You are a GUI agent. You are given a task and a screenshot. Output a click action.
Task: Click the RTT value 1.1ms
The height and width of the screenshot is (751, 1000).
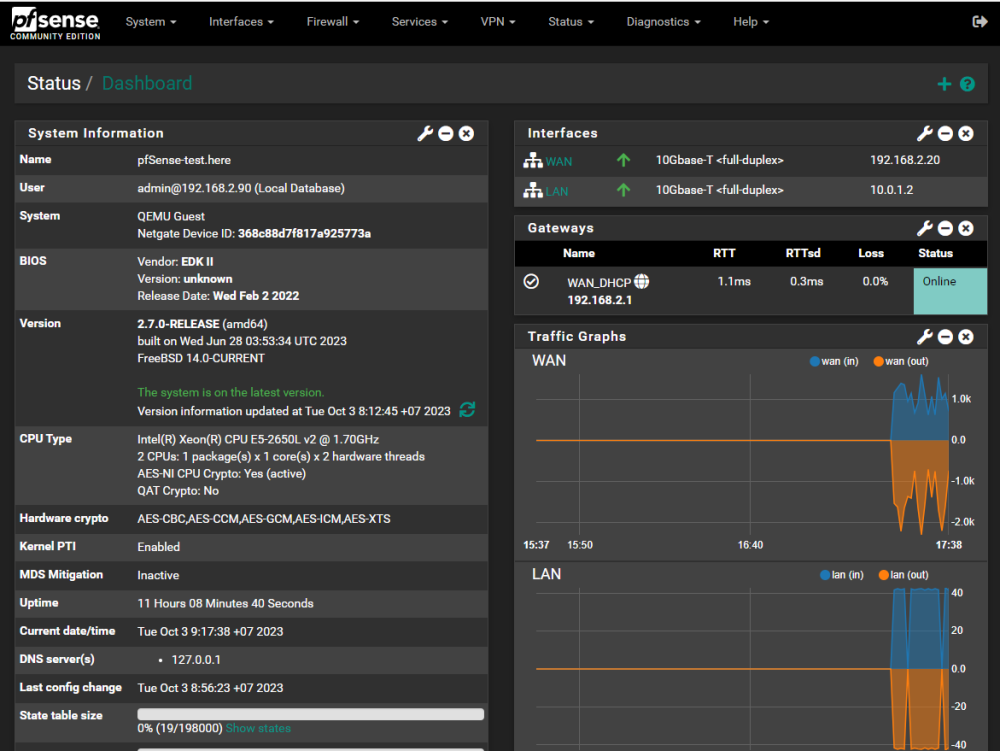click(734, 281)
